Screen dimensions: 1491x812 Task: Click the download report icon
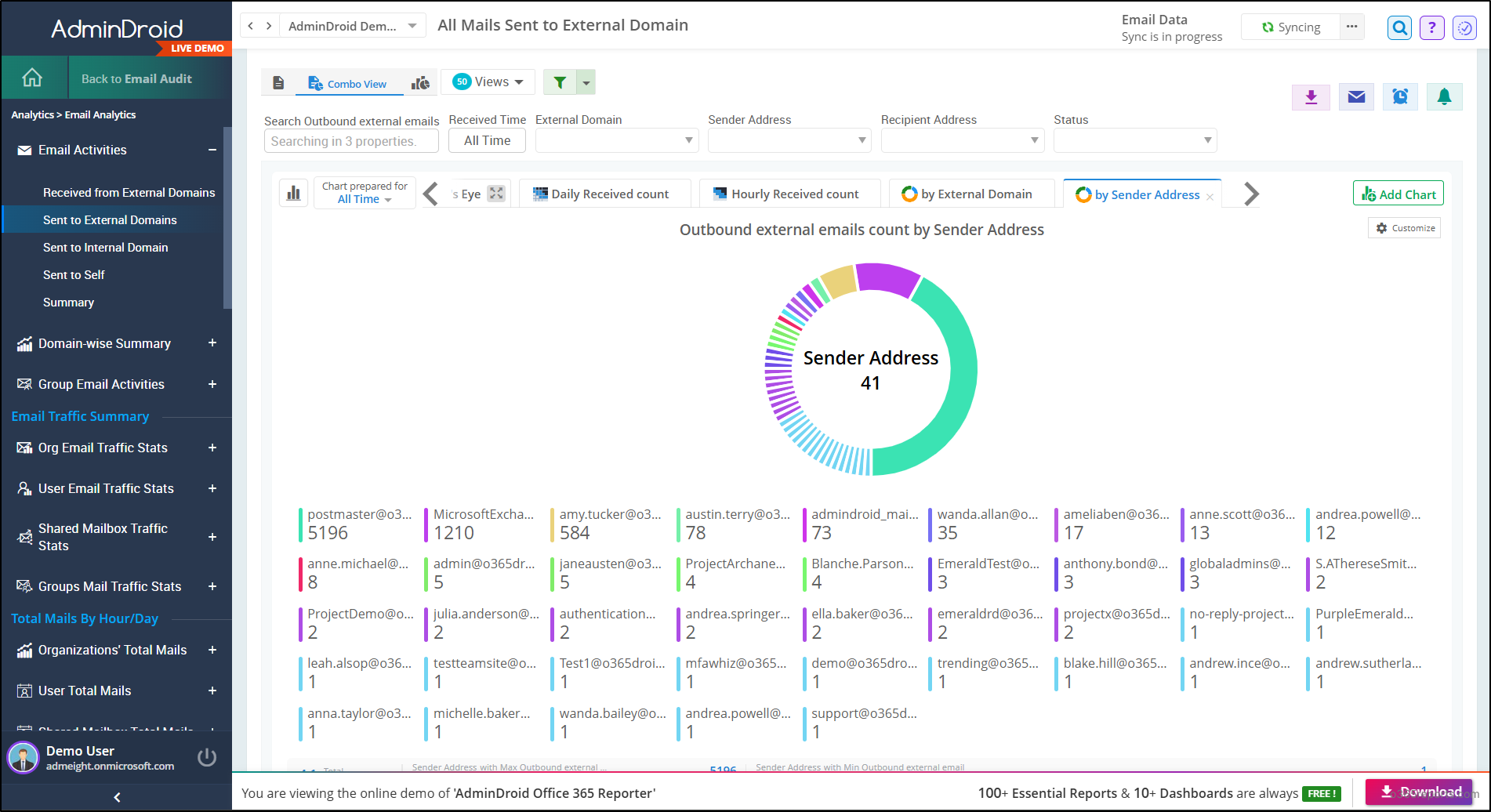[x=1311, y=97]
